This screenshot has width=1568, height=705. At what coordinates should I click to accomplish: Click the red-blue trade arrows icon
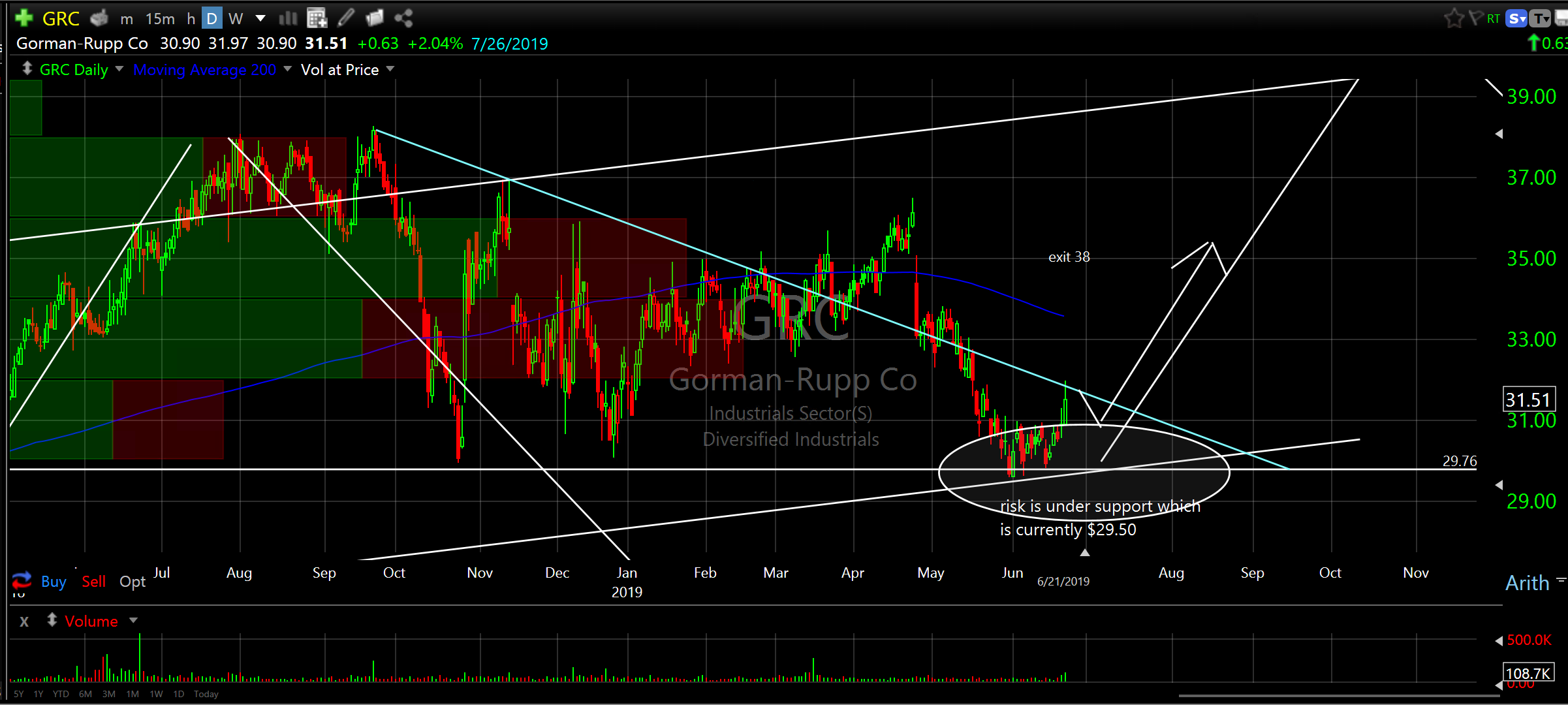click(22, 580)
